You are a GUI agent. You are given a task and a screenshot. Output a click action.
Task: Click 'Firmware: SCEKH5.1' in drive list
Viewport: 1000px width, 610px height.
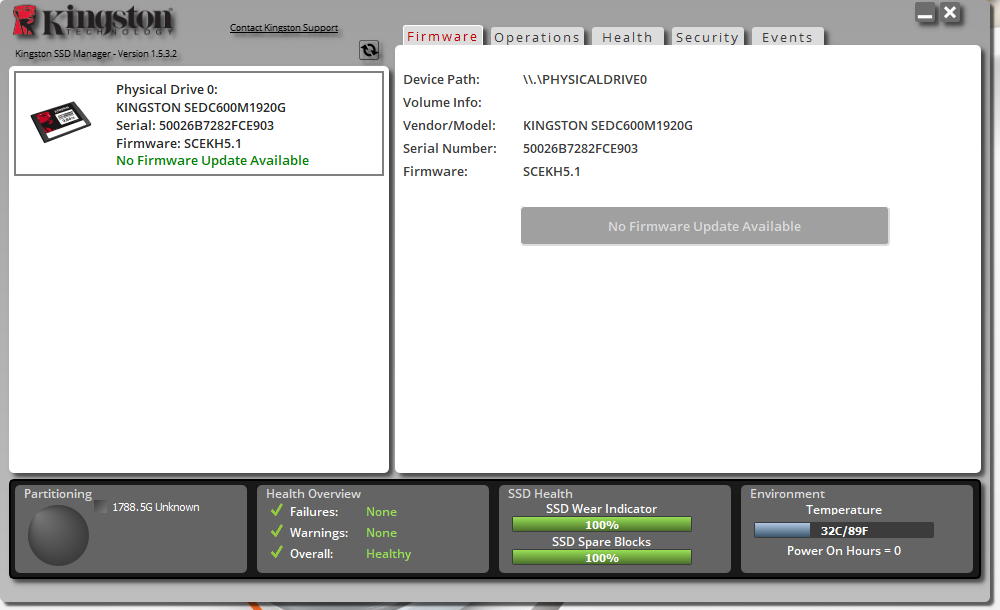pyautogui.click(x=179, y=143)
